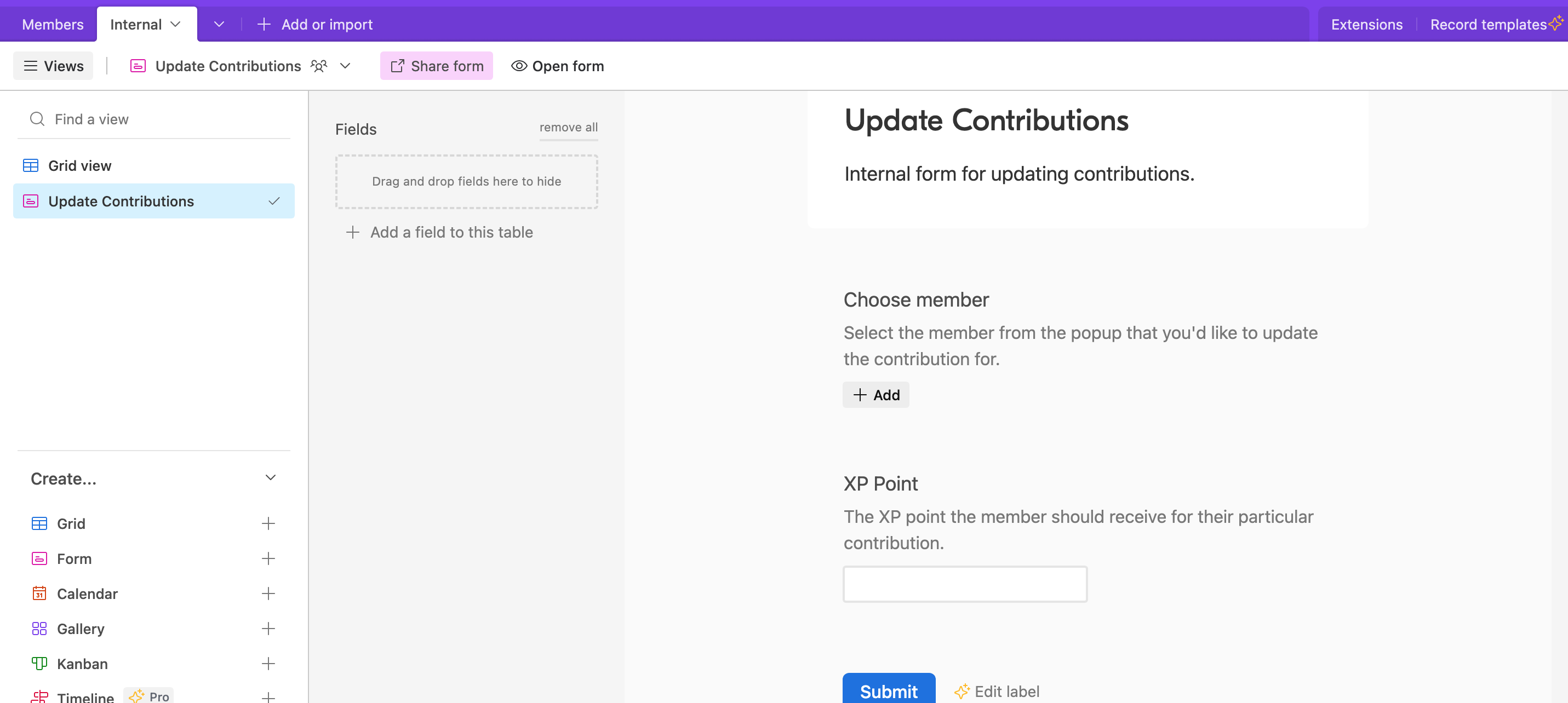The image size is (1568, 703).
Task: Click the Gallery create option icon
Action: (39, 629)
